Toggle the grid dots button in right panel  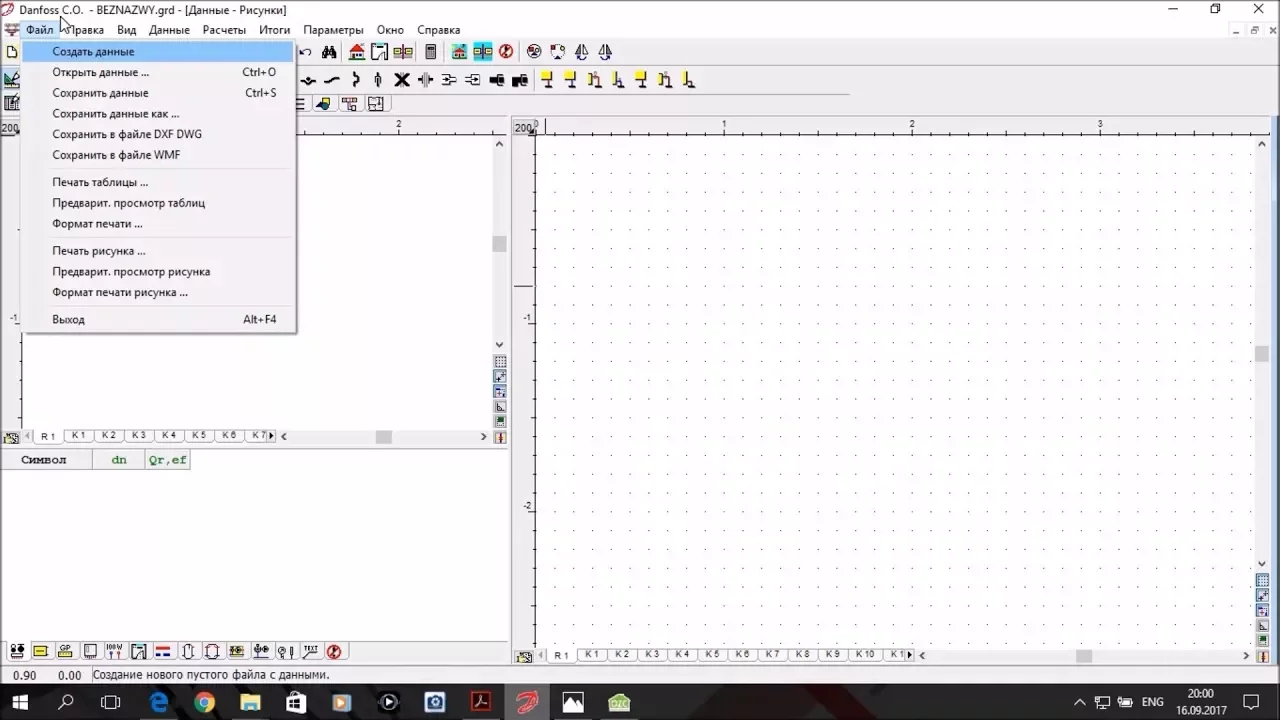click(x=1262, y=581)
